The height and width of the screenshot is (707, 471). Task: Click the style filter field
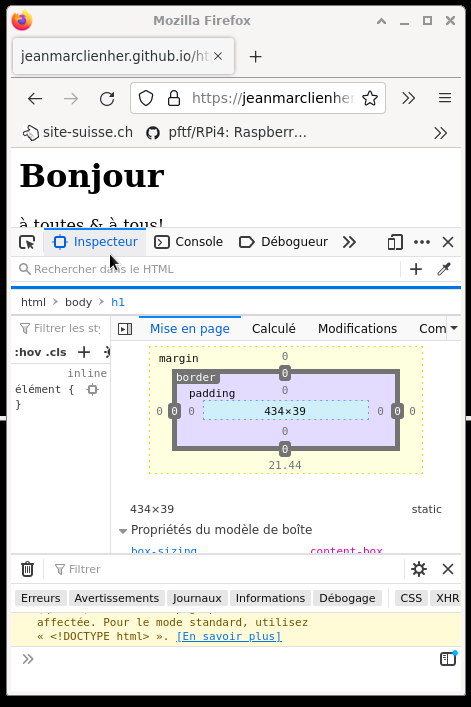(61, 328)
